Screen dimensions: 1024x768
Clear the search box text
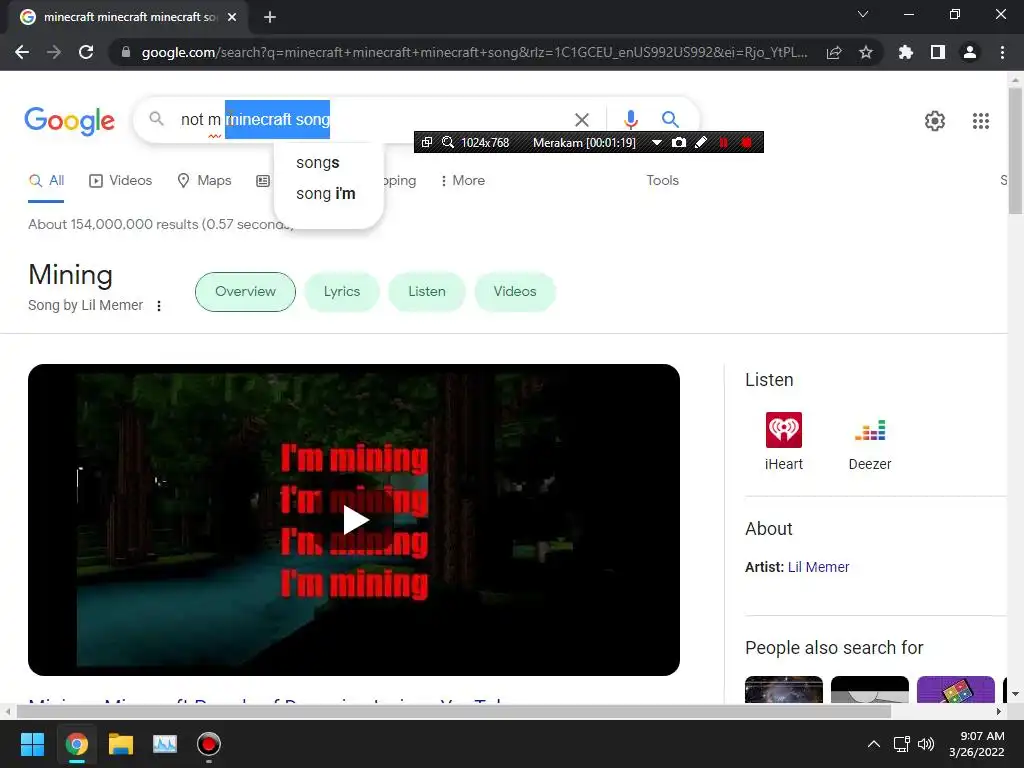click(581, 120)
